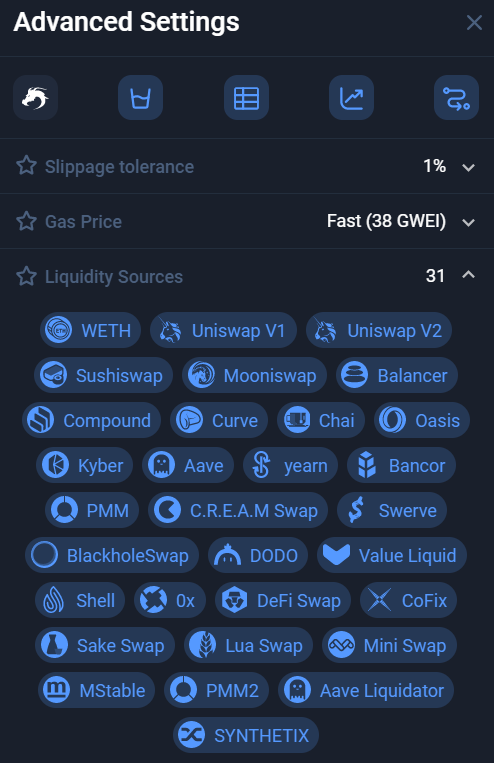Expand Gas Price Fast (38 GWEI) dropdown

468,222
